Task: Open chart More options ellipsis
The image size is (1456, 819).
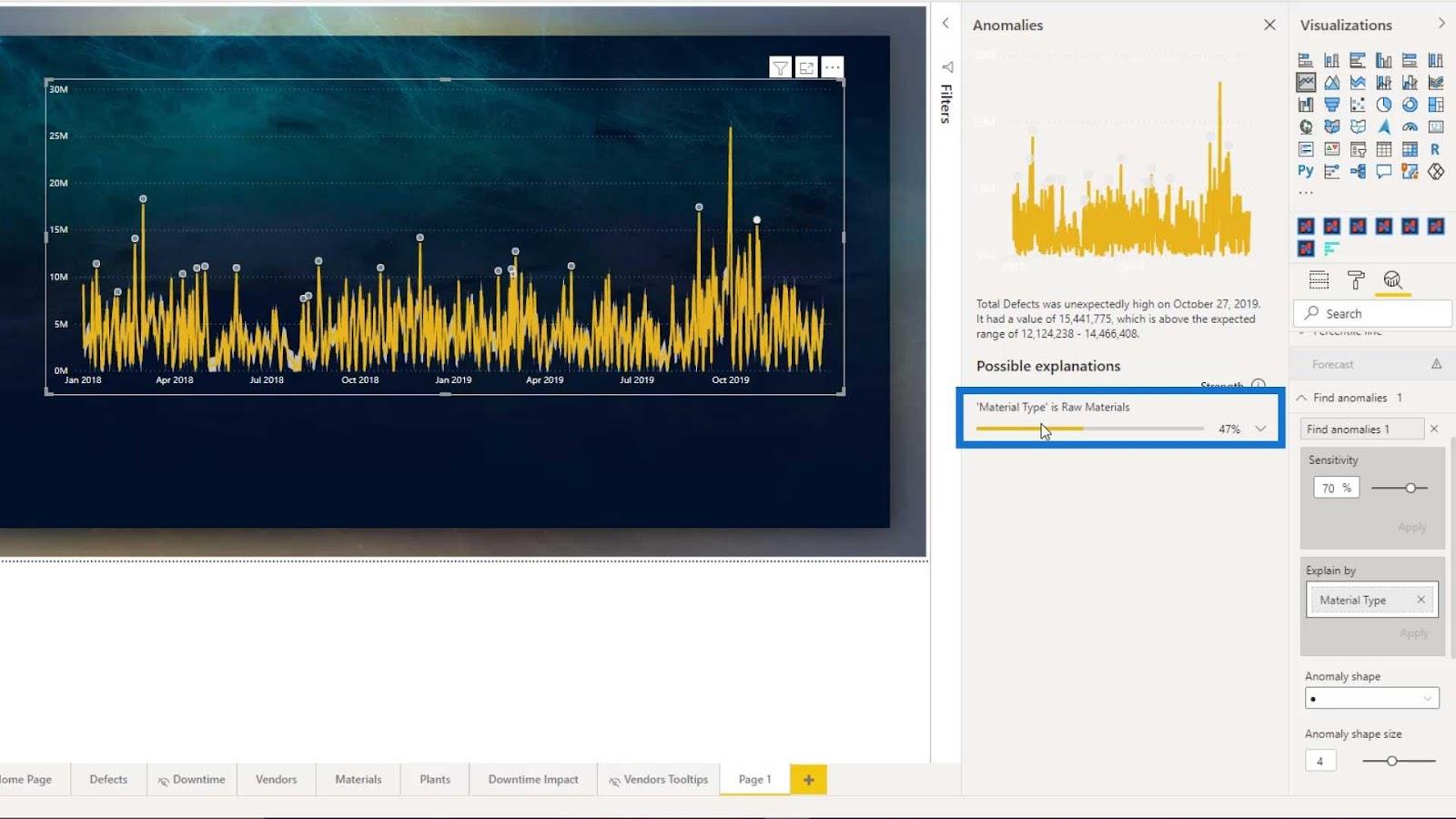Action: pos(833,67)
